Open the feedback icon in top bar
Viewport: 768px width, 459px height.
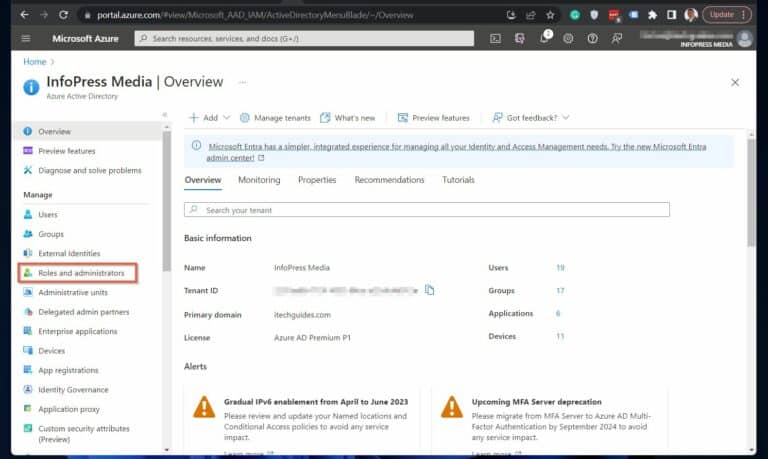[x=617, y=38]
